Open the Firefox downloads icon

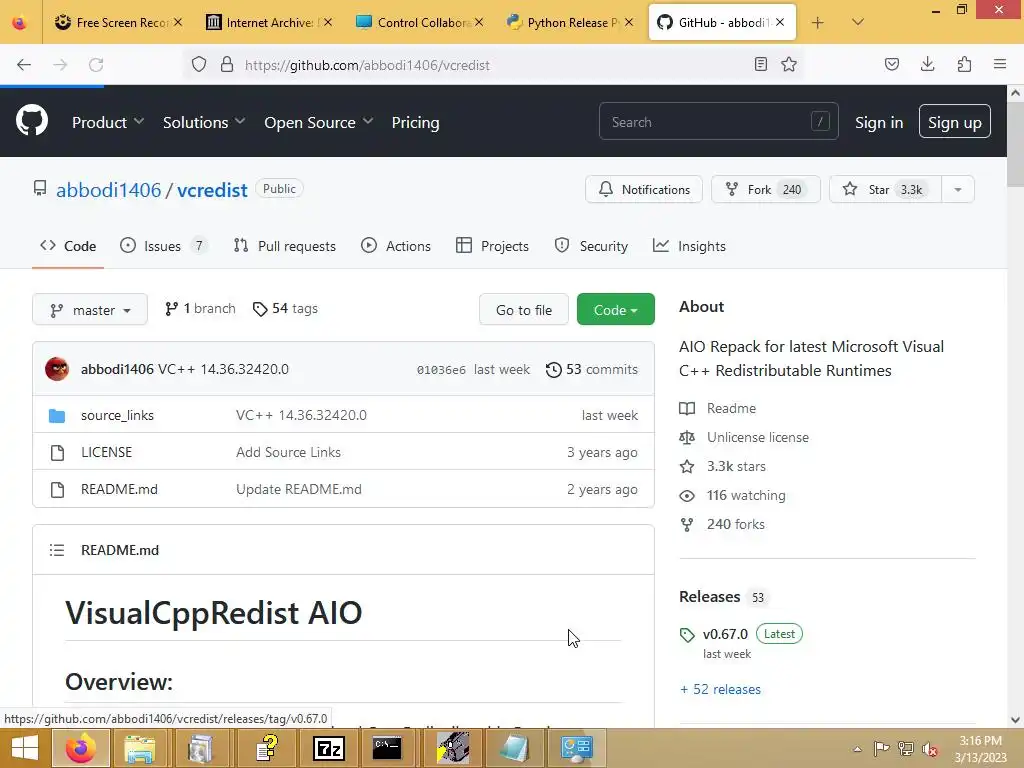click(x=927, y=64)
